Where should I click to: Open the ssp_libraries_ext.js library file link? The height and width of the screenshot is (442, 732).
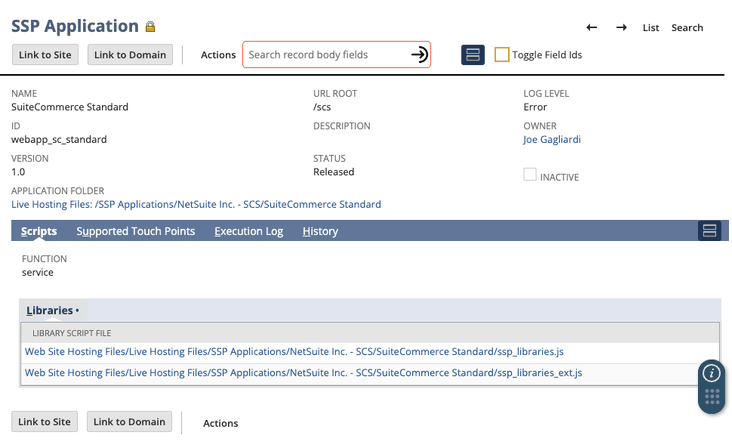pyautogui.click(x=303, y=372)
